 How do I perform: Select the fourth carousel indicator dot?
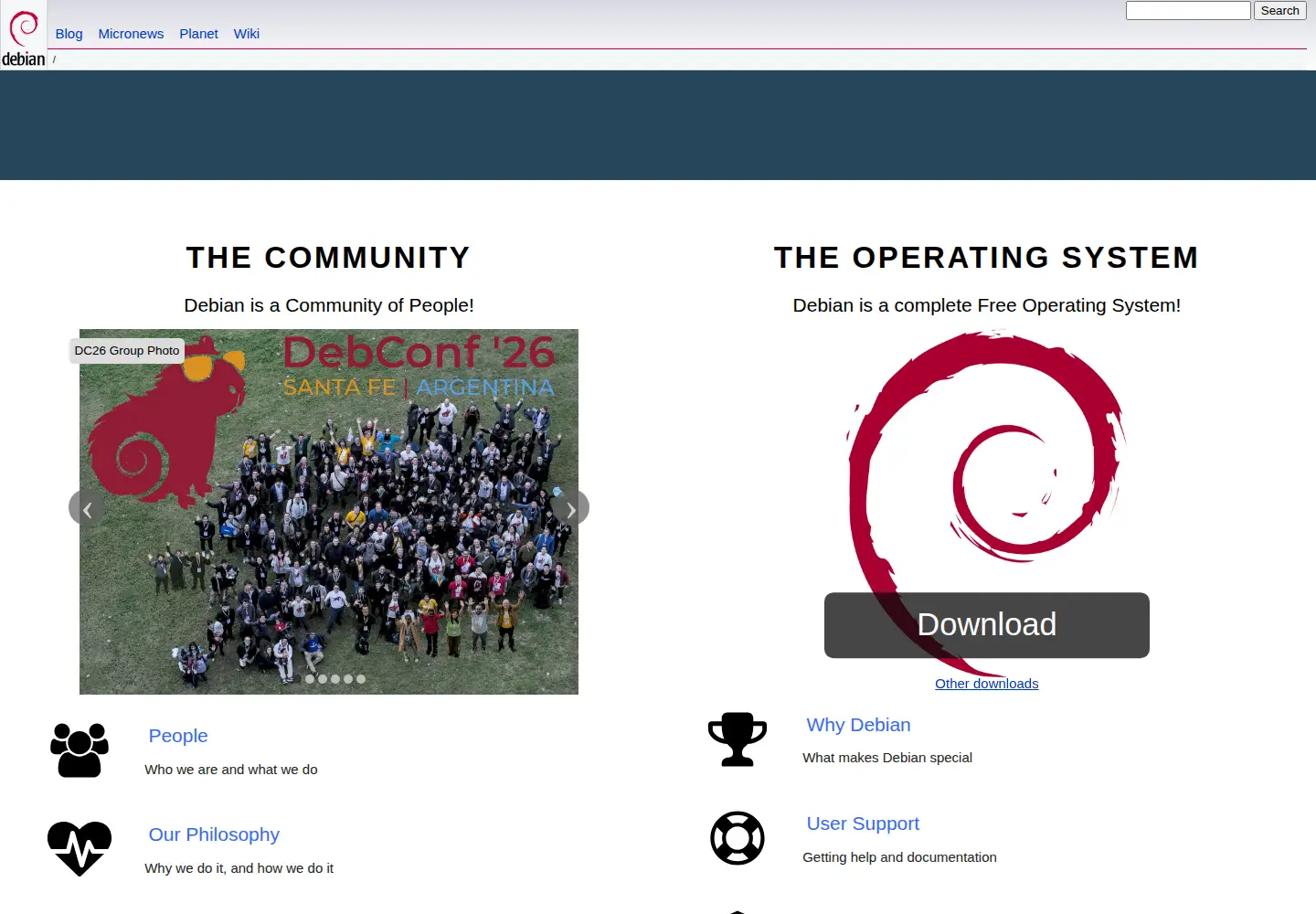[335, 679]
